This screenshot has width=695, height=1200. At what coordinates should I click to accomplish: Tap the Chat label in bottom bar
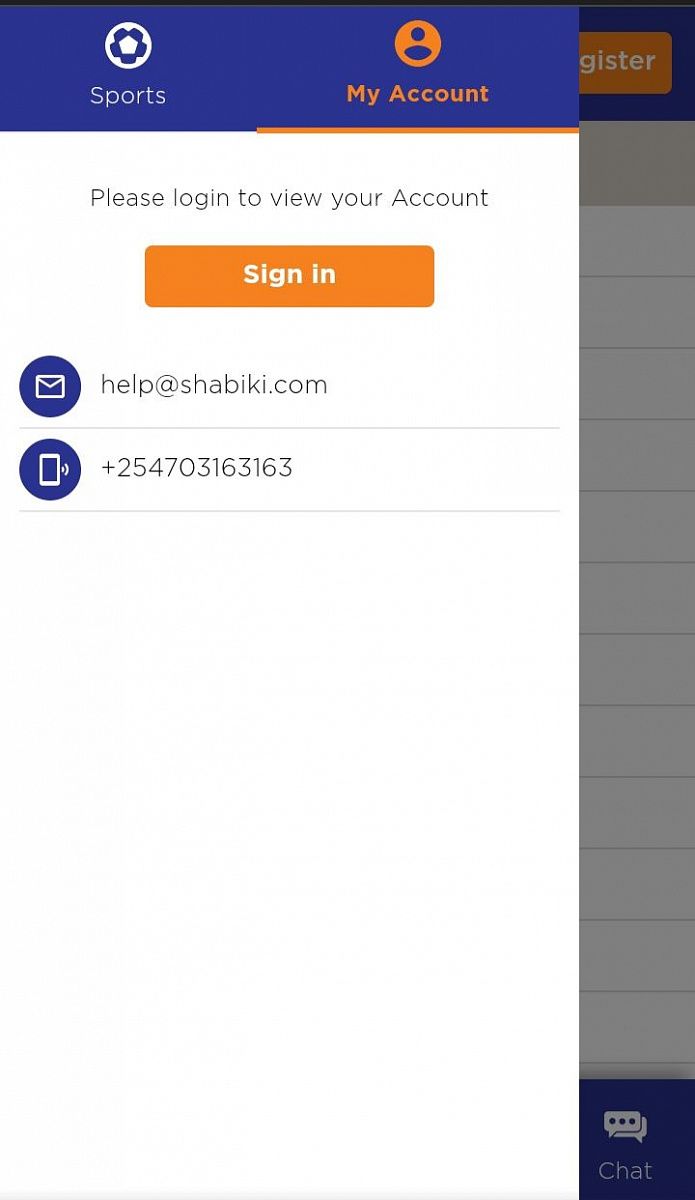pos(625,1170)
